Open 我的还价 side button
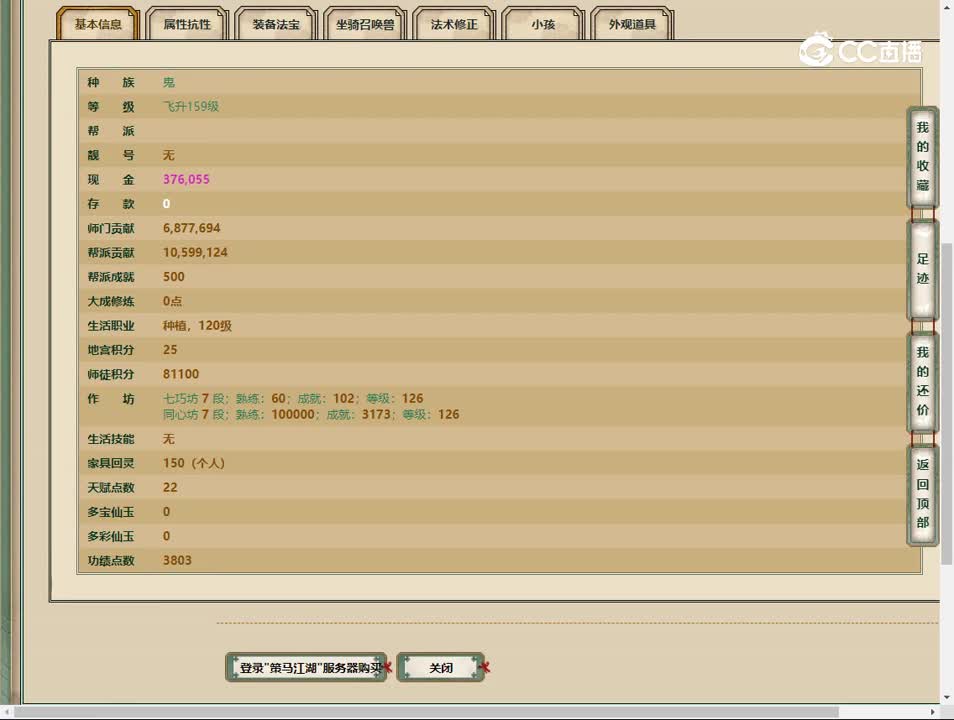 click(x=922, y=381)
